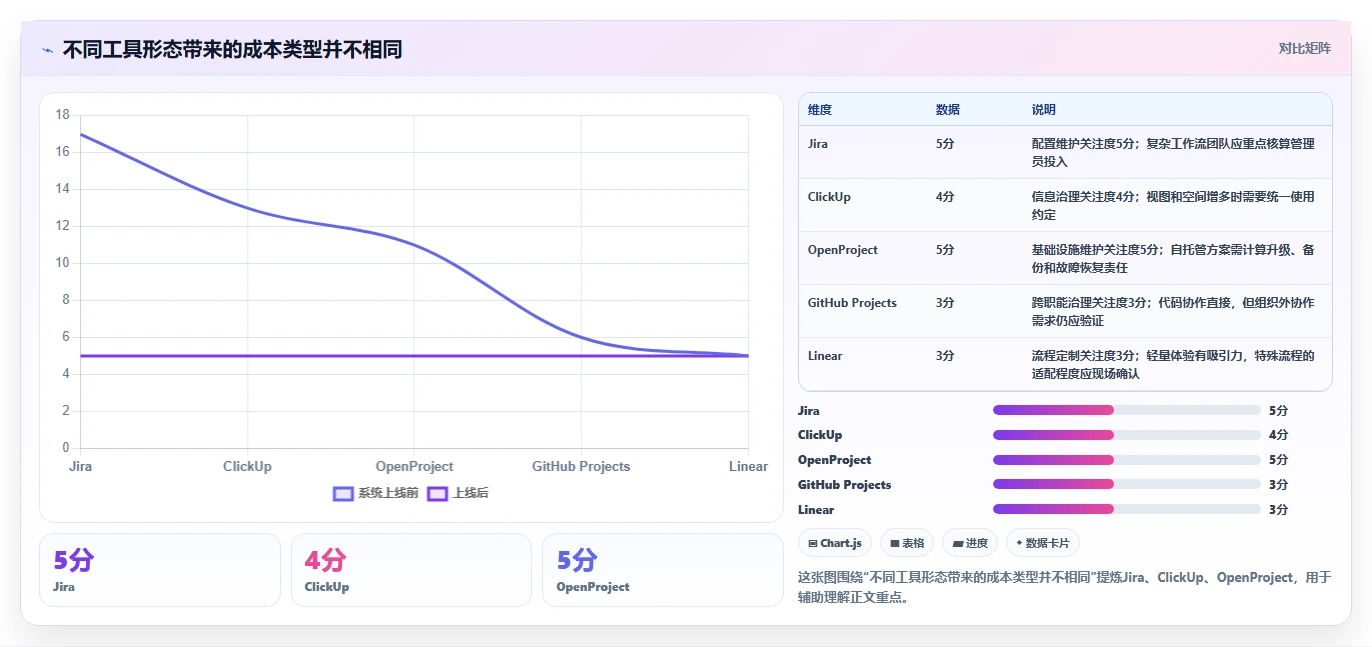
Task: Click the description starting 流程定制关注度
Action: tap(1174, 364)
